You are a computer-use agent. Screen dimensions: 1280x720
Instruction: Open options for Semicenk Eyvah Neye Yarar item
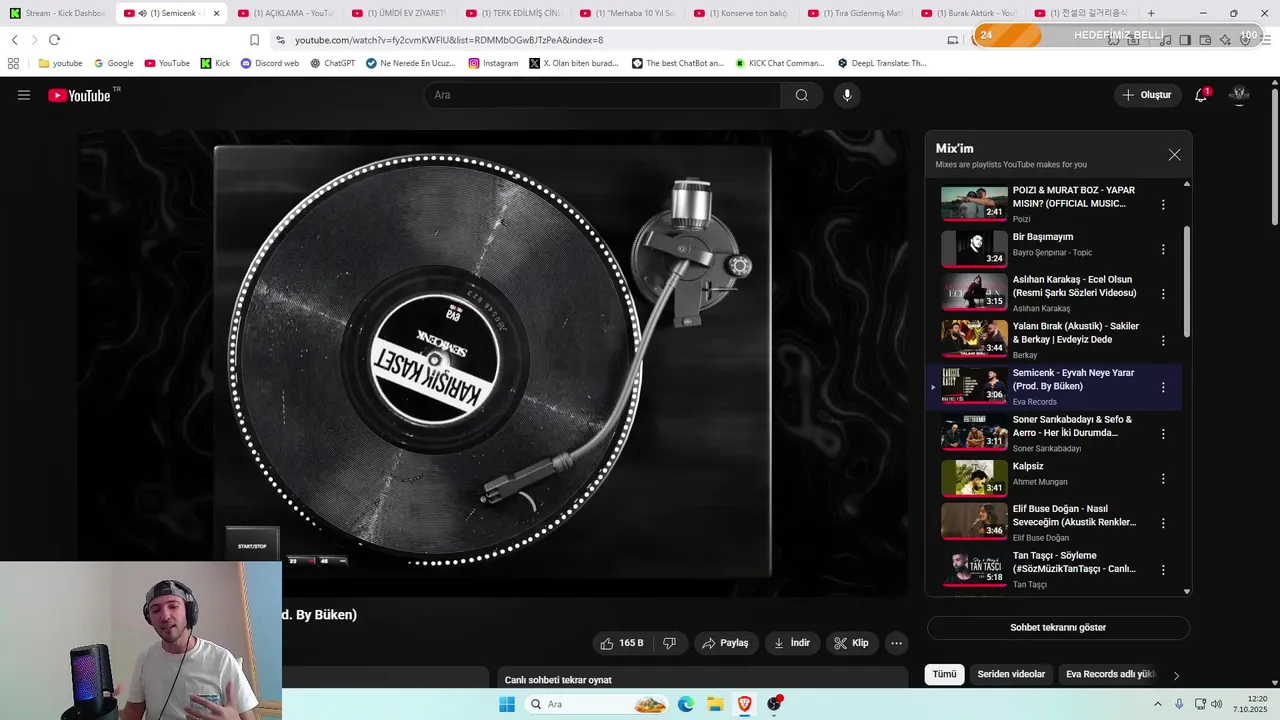pos(1163,387)
